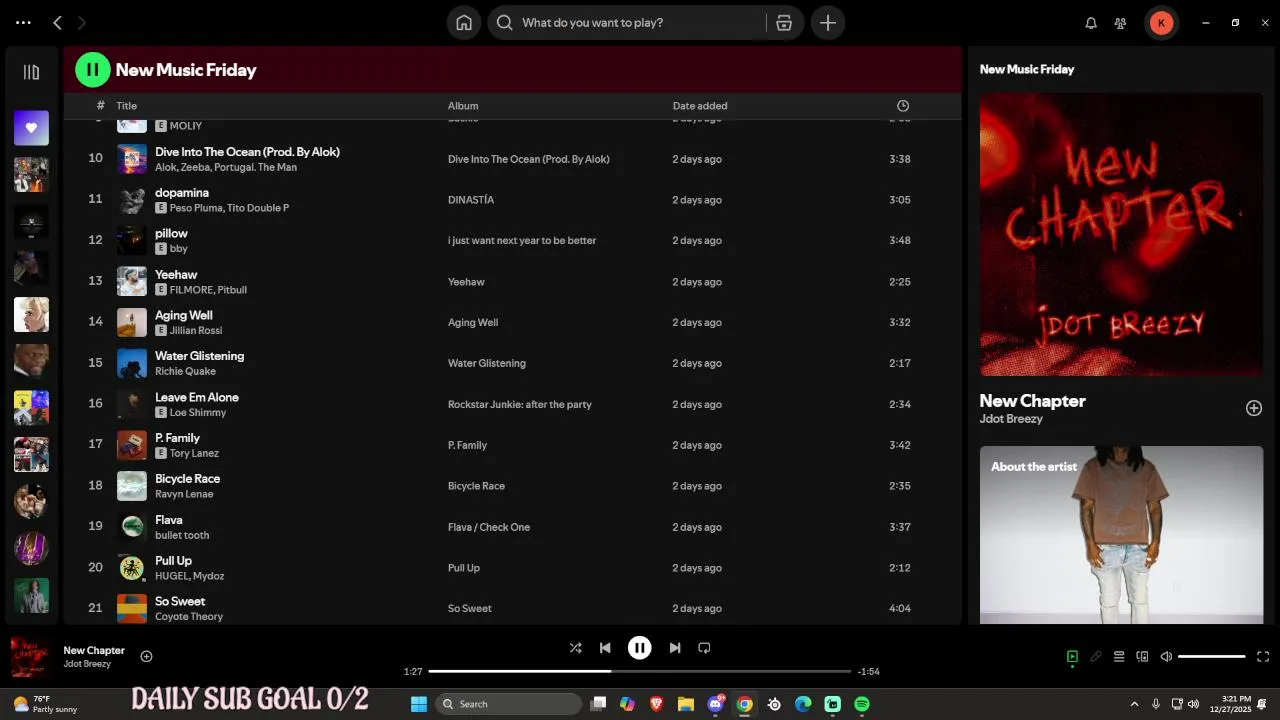The height and width of the screenshot is (720, 1280).
Task: Go forward with the right arrow
Action: click(82, 22)
